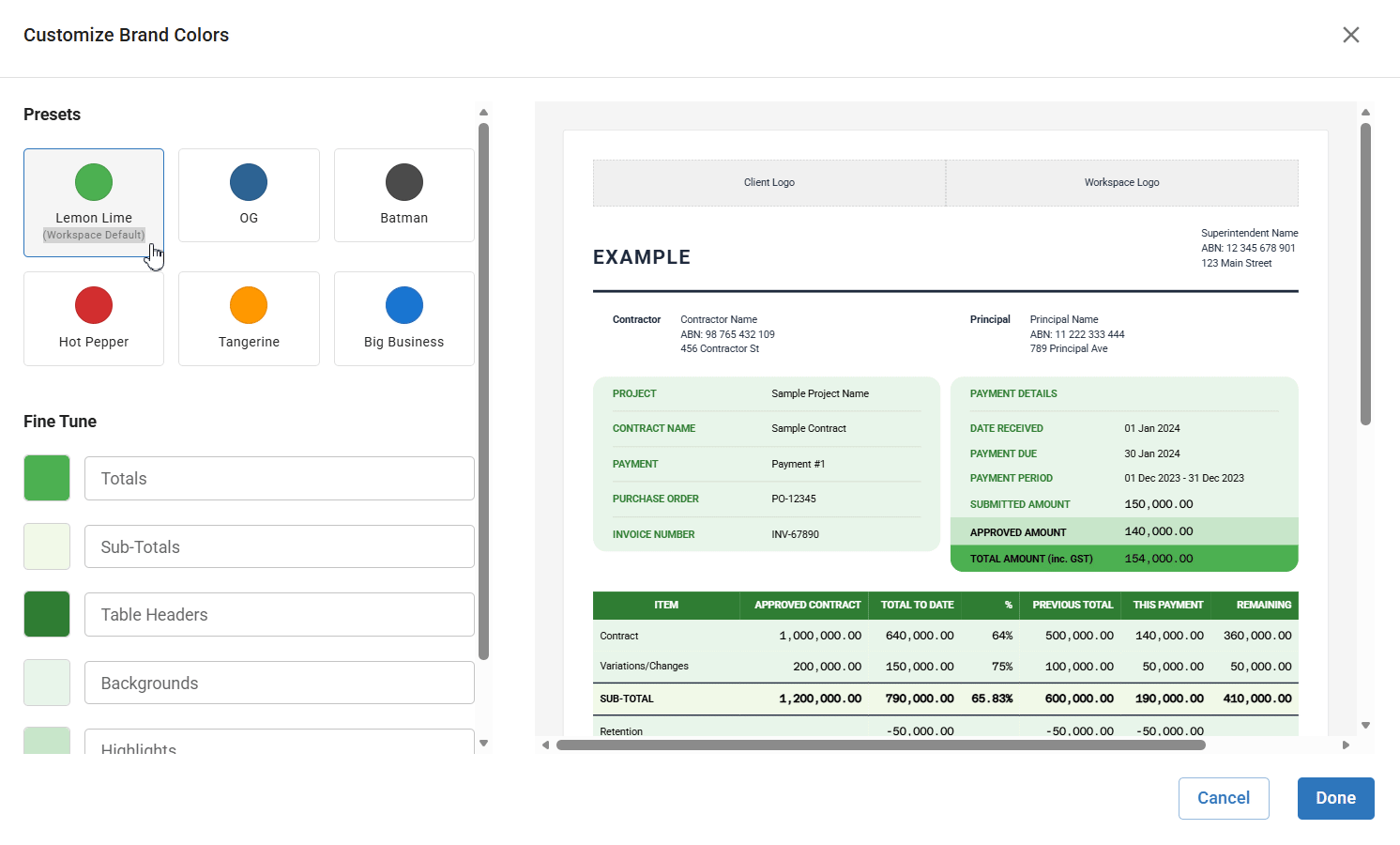Select the Tangerine preset
This screenshot has height=845, width=1400.
click(249, 318)
